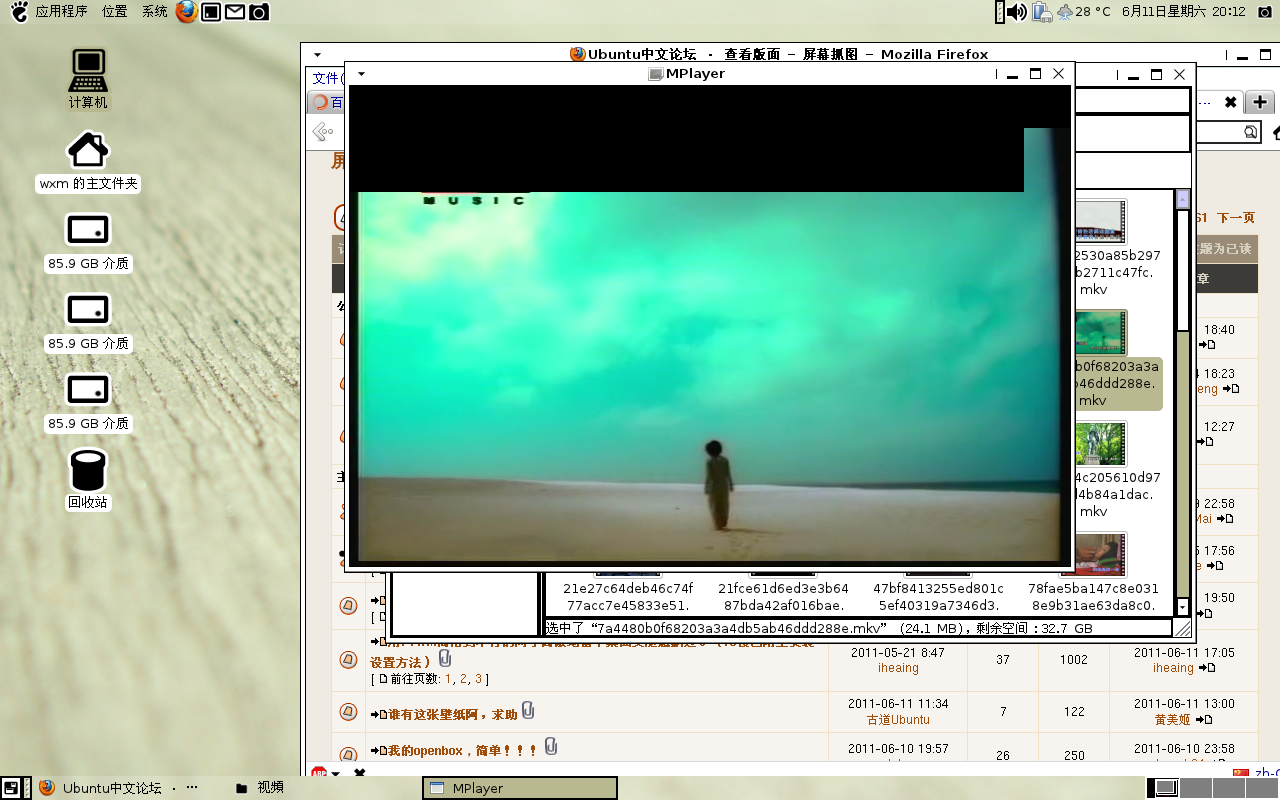The width and height of the screenshot is (1280, 800).
Task: Click attachment paperclip after 设置方法 title
Action: (445, 658)
